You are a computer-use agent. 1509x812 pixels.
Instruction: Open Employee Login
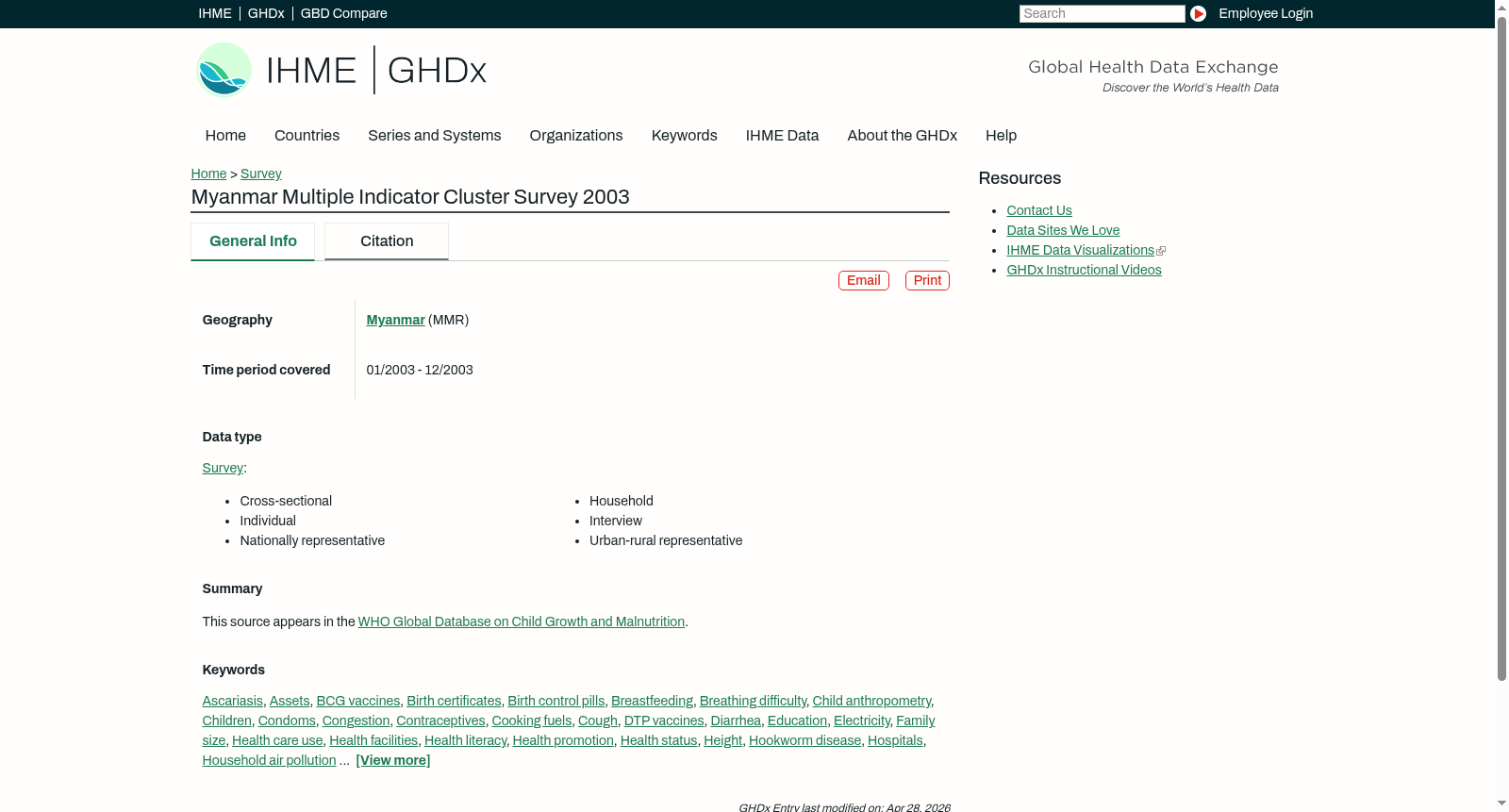click(1266, 13)
